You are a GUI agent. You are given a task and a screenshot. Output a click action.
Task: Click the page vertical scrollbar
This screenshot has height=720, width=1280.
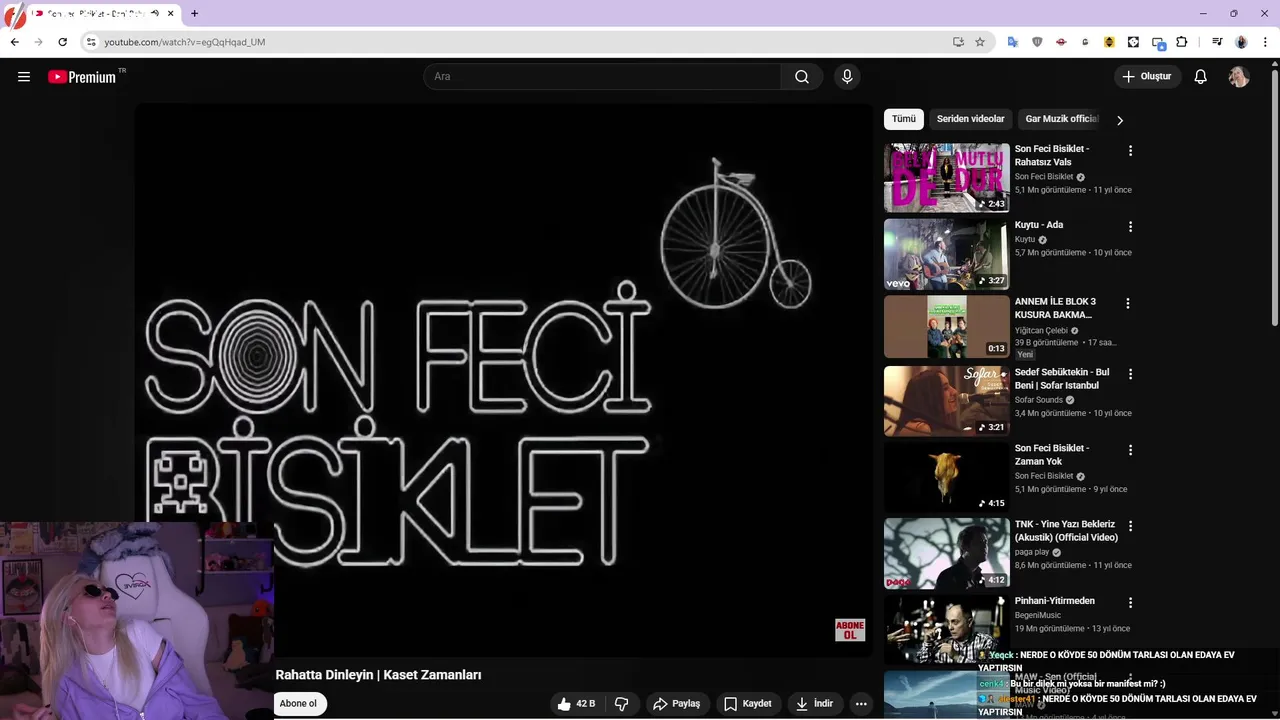tap(1275, 200)
